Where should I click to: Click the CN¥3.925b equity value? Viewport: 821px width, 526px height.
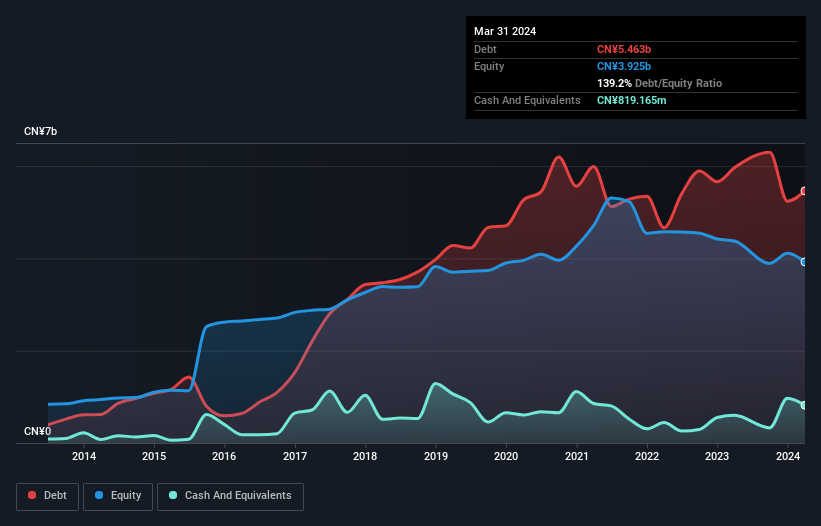[624, 66]
